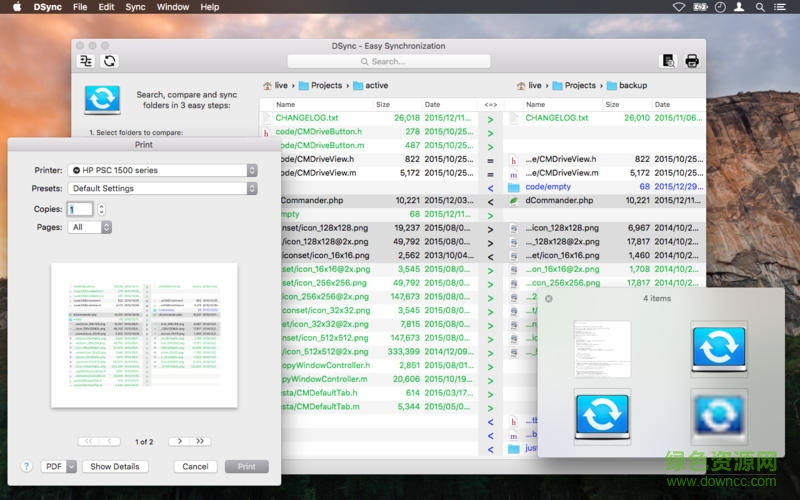Open the log preview document icon

[669, 61]
